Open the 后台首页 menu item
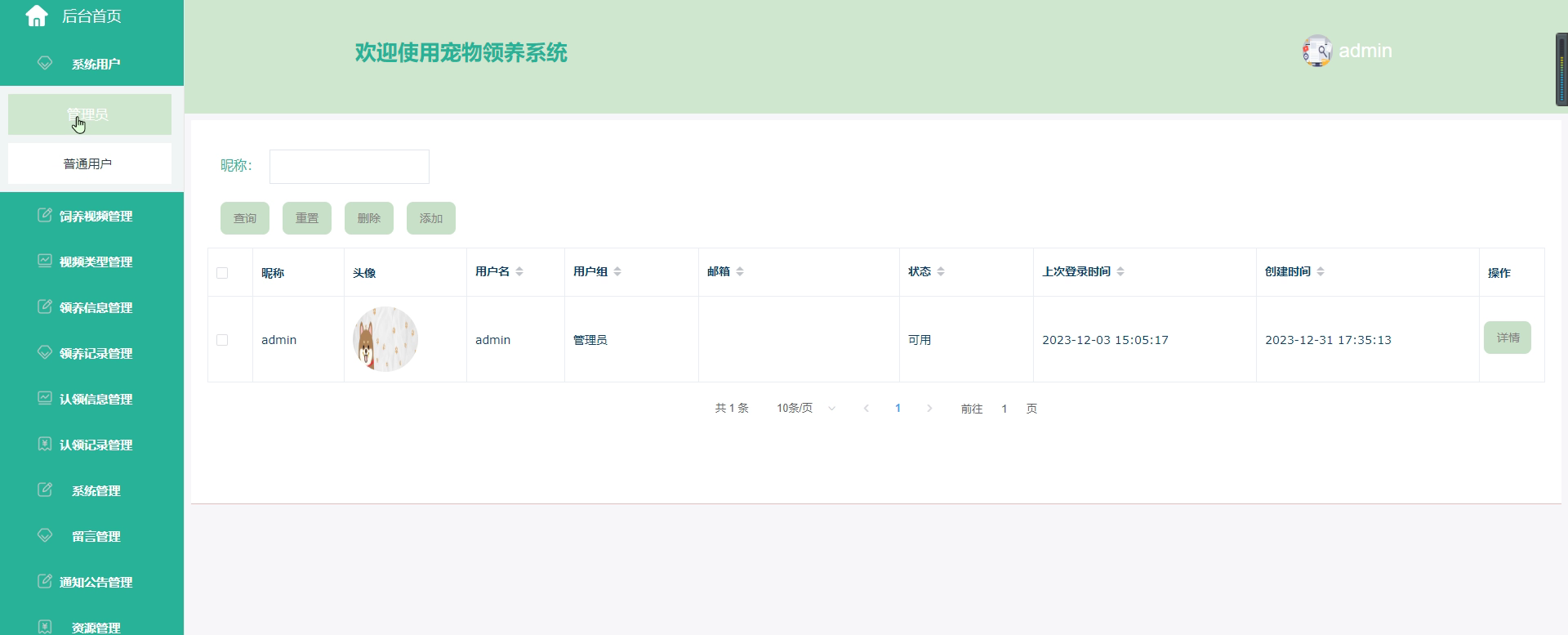Screen dimensions: 1568x635 [x=91, y=16]
